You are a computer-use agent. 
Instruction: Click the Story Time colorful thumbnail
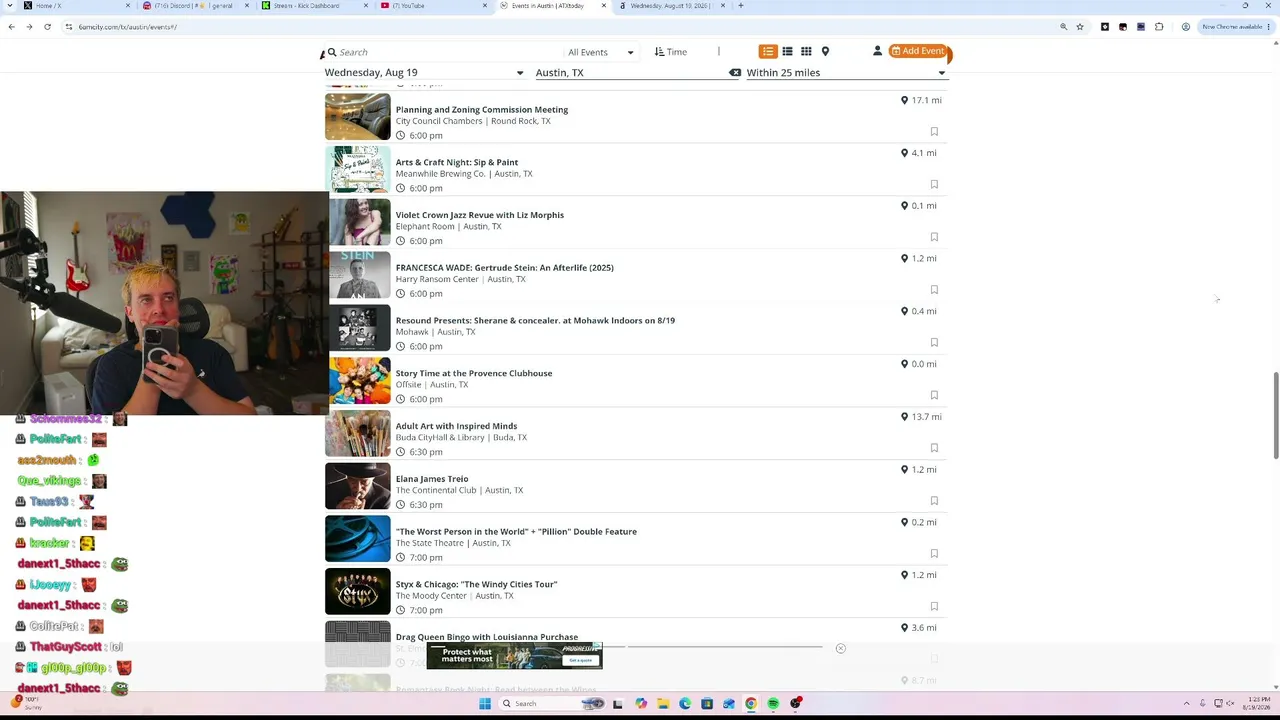click(x=358, y=380)
